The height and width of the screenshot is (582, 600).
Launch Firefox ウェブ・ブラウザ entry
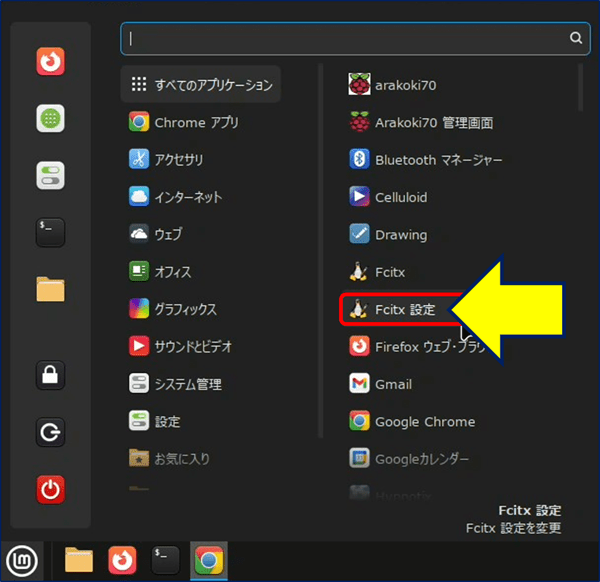(x=417, y=346)
